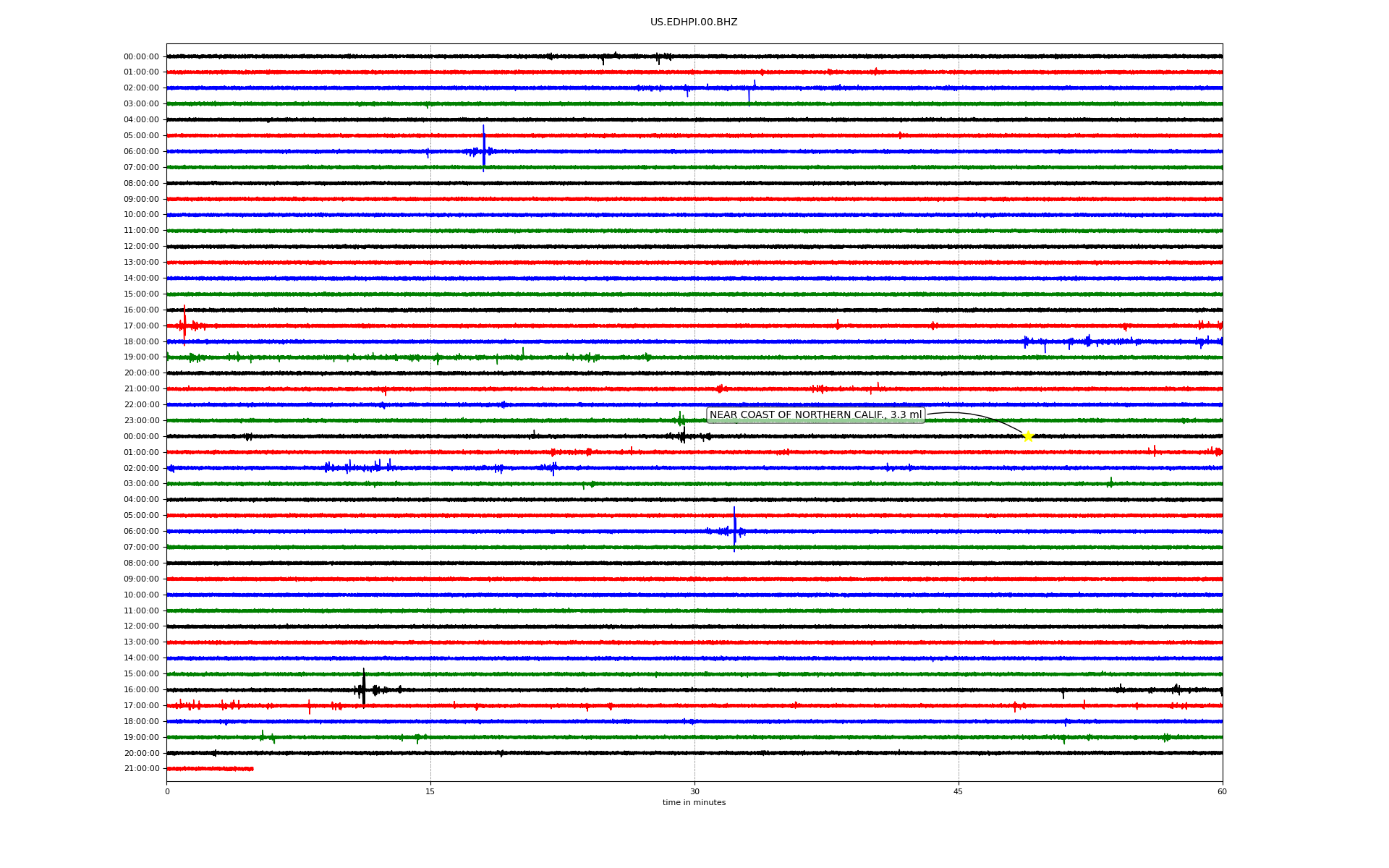Click the topmost 00:00:00 row label
The width and height of the screenshot is (1389, 868).
pyautogui.click(x=141, y=56)
